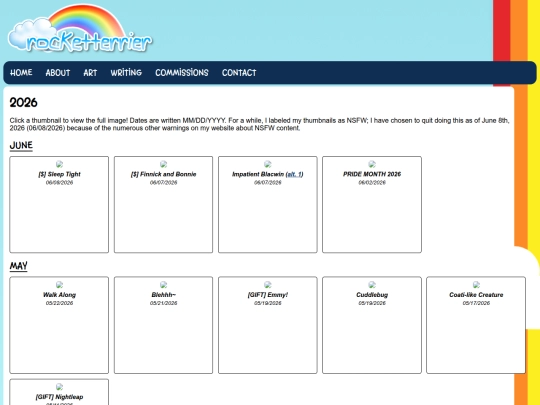Follow the alt. 1 link

(x=294, y=174)
